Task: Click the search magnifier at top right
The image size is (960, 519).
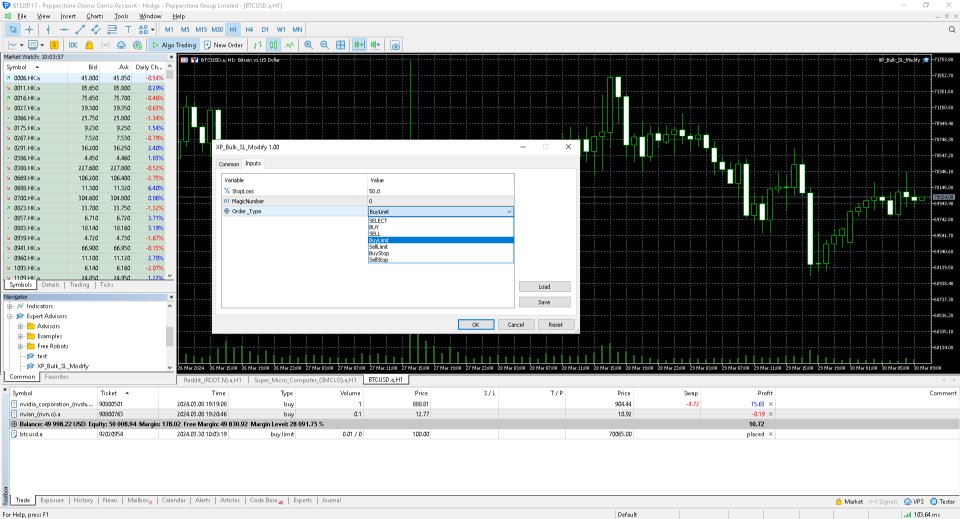Action: pos(952,29)
